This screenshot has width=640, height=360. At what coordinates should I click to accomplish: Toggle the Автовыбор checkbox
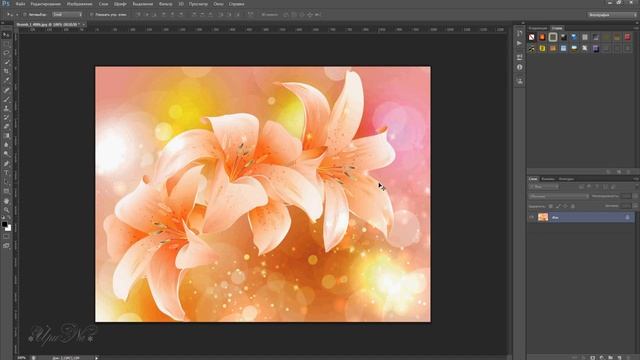click(x=25, y=15)
